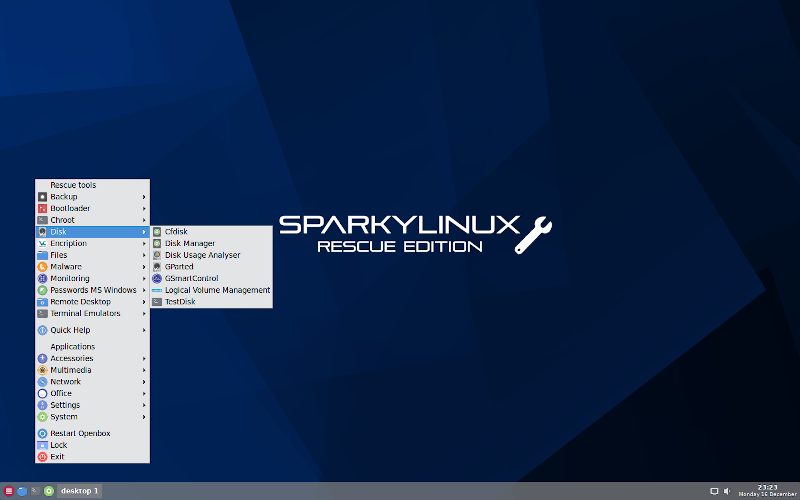Expand the Accessories submenu arrow
Image resolution: width=800 pixels, height=500 pixels.
144,359
